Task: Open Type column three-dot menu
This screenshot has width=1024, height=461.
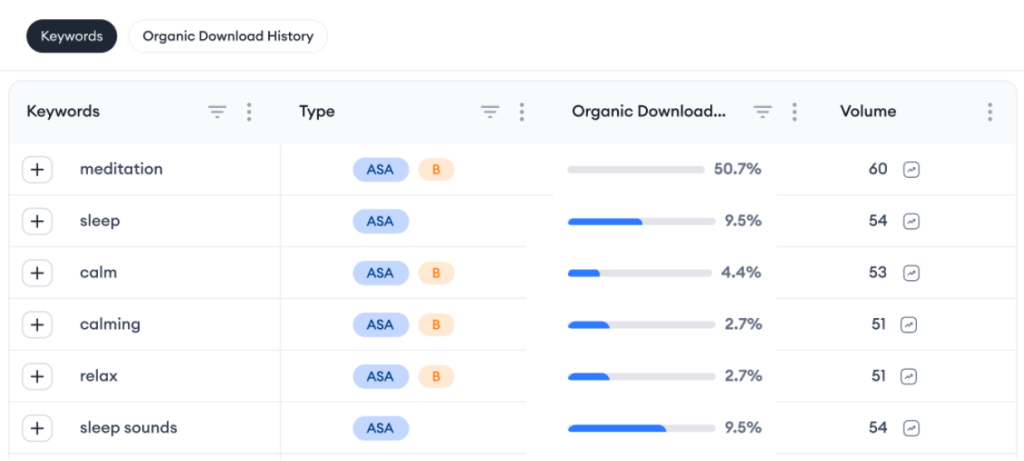Action: [521, 112]
